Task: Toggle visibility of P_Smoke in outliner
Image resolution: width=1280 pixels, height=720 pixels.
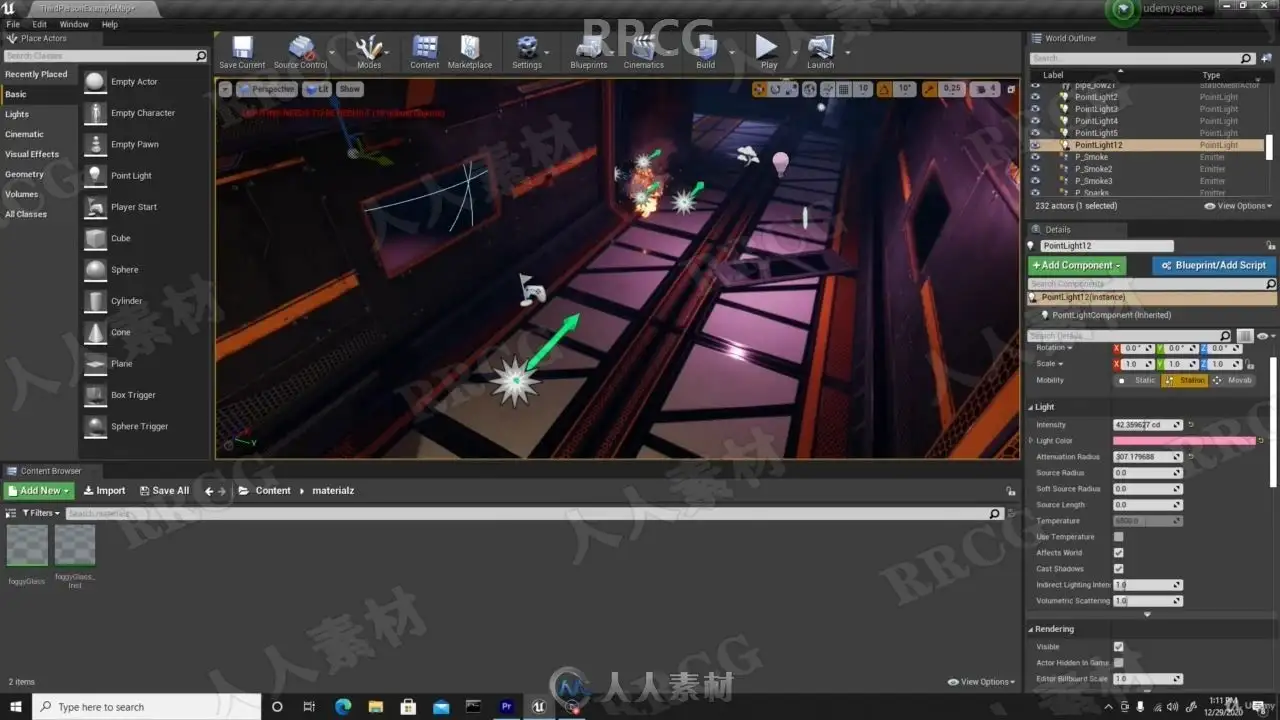Action: tap(1035, 157)
